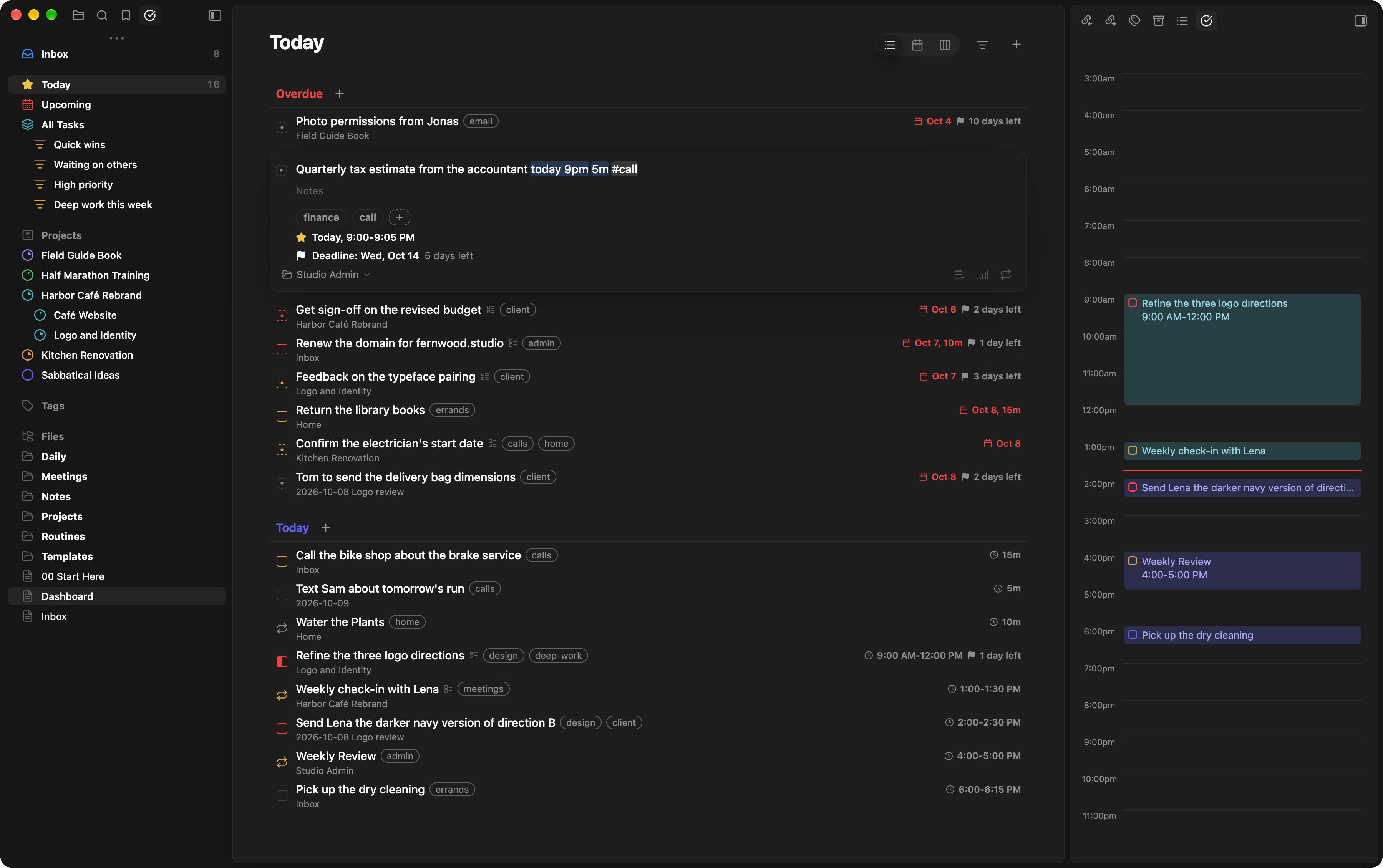Open the bookmarks icon in the top bar

(126, 15)
